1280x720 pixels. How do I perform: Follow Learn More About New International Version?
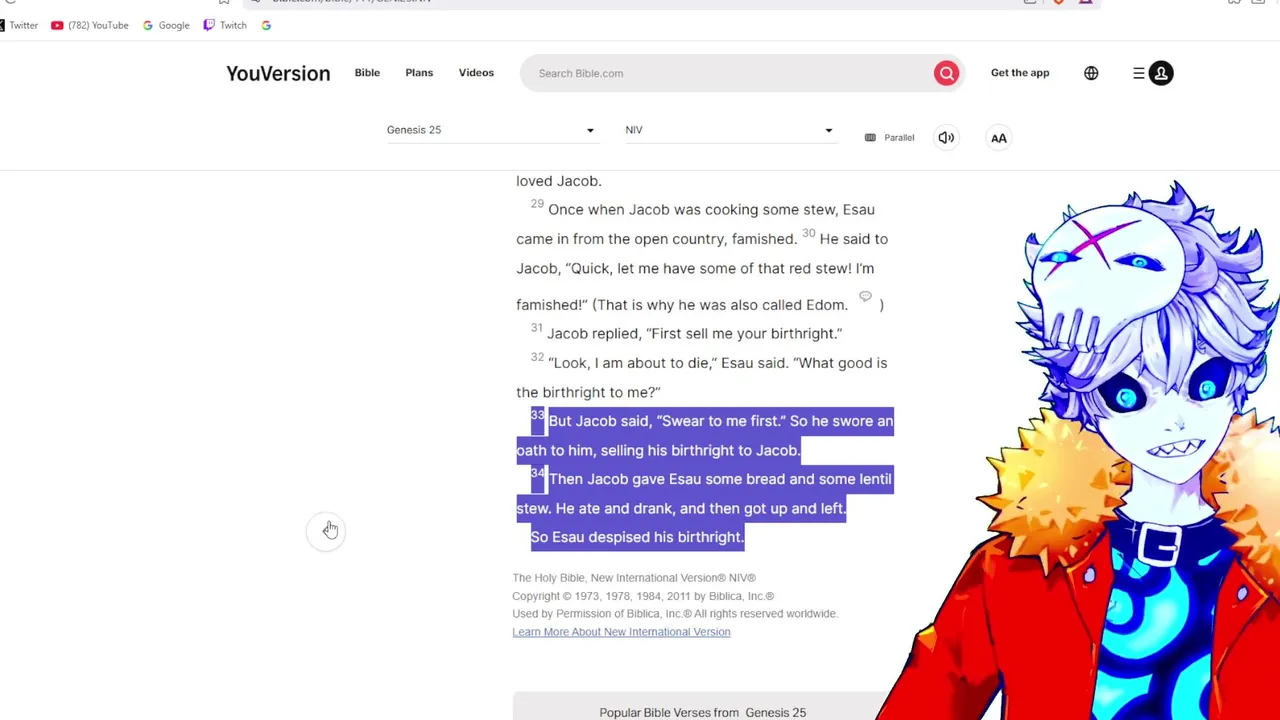(621, 632)
